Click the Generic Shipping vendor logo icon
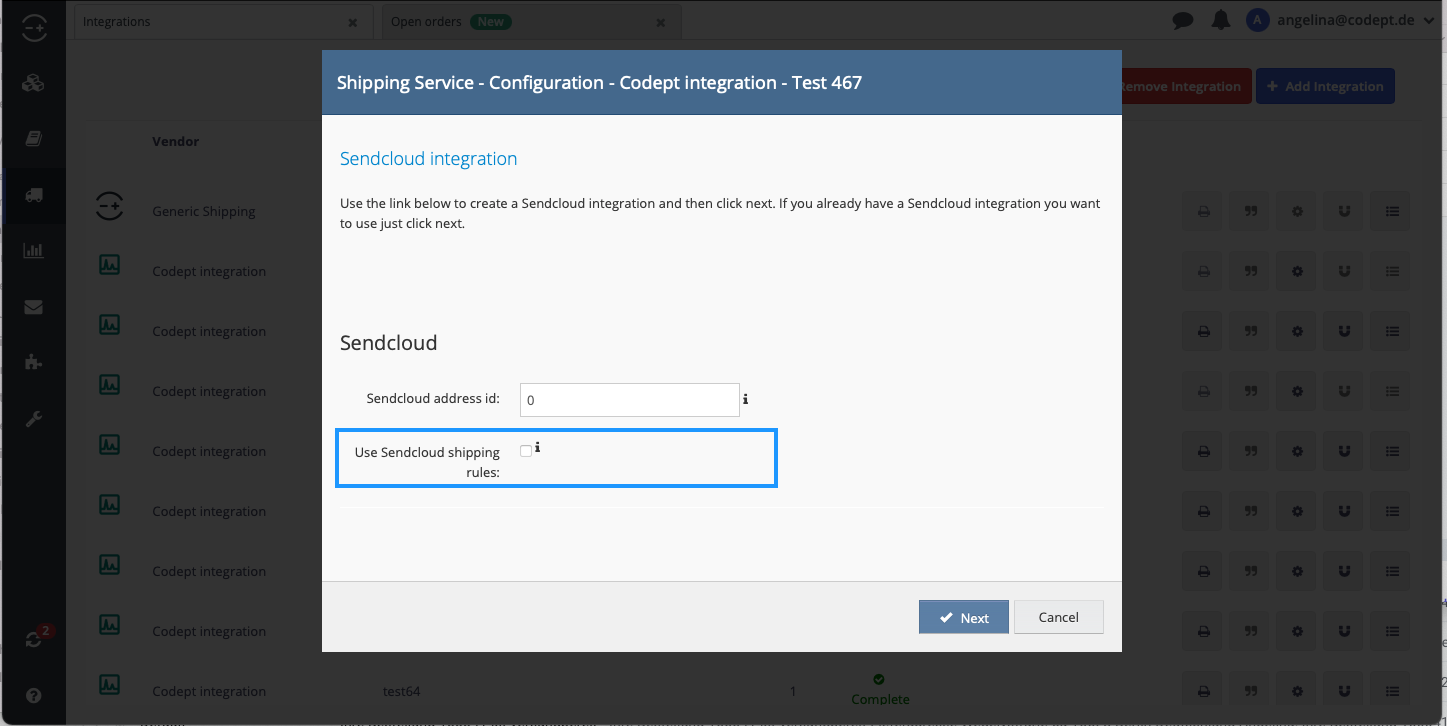Viewport: 1447px width, 726px height. (109, 207)
